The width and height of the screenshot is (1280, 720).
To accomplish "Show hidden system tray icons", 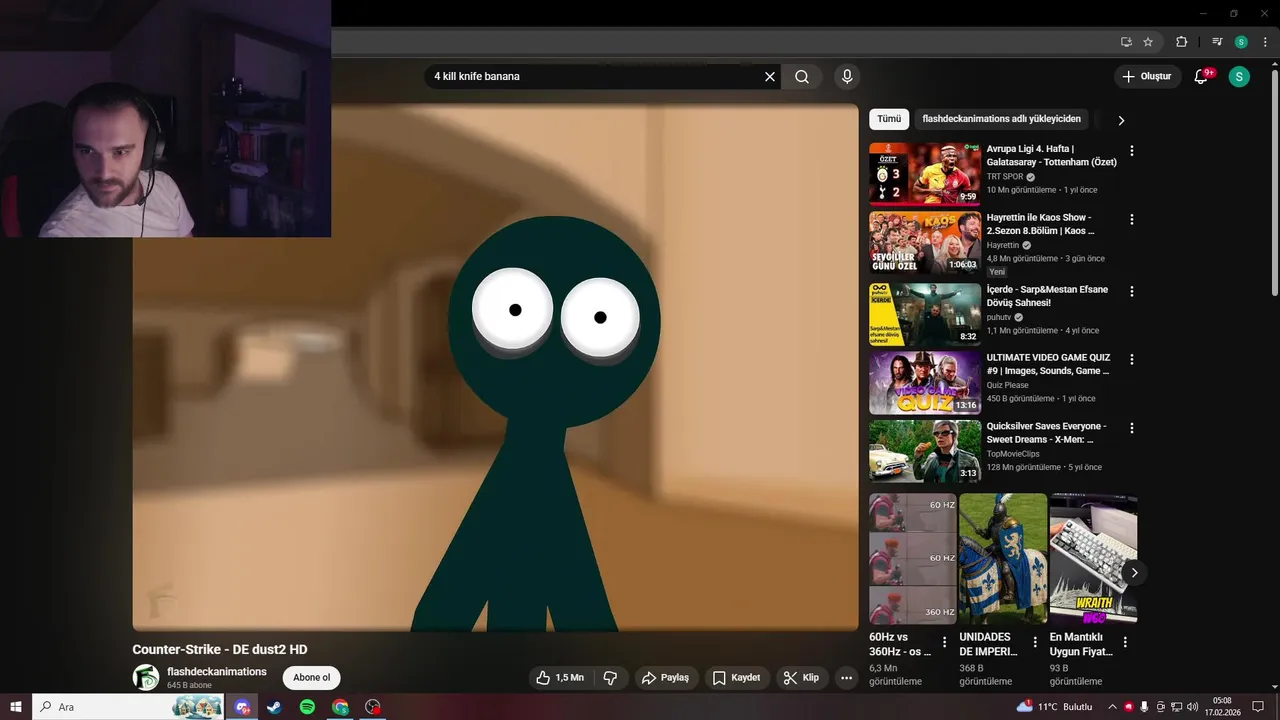I will 1112,707.
